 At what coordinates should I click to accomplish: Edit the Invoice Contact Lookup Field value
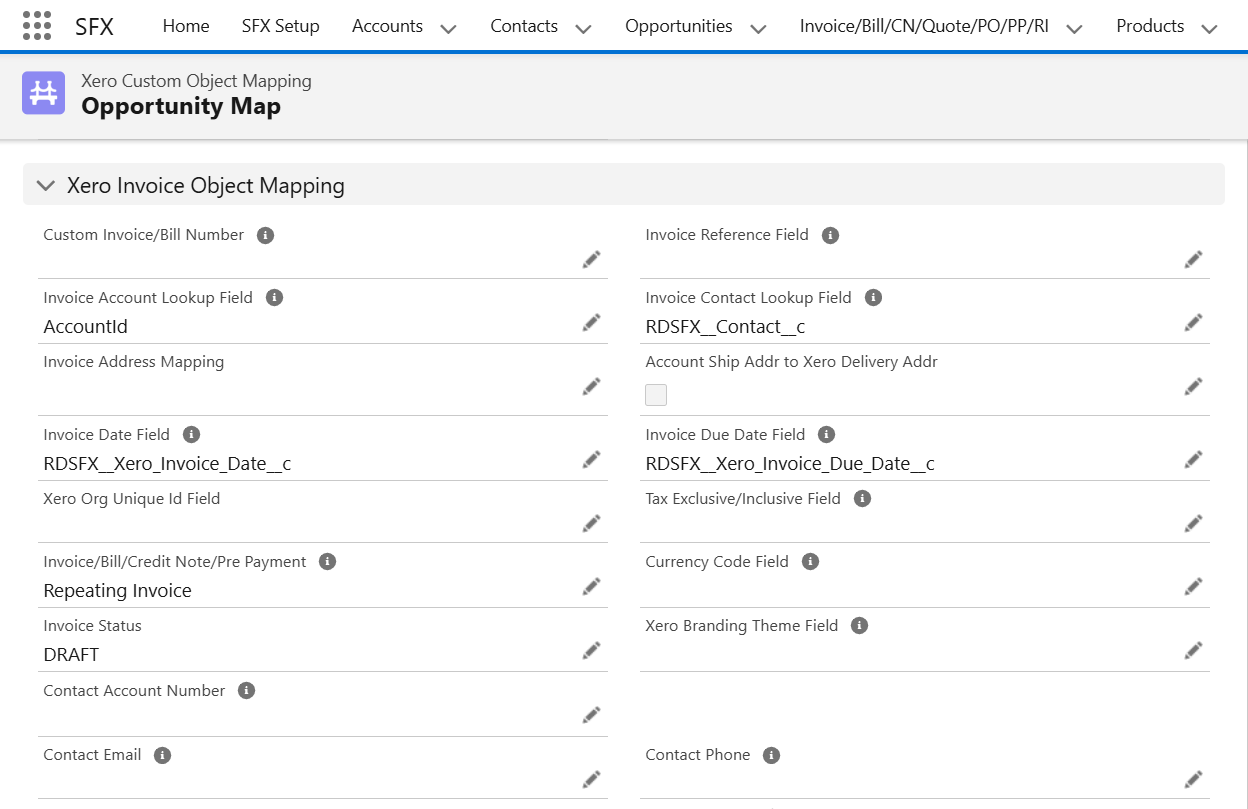[x=1193, y=323]
